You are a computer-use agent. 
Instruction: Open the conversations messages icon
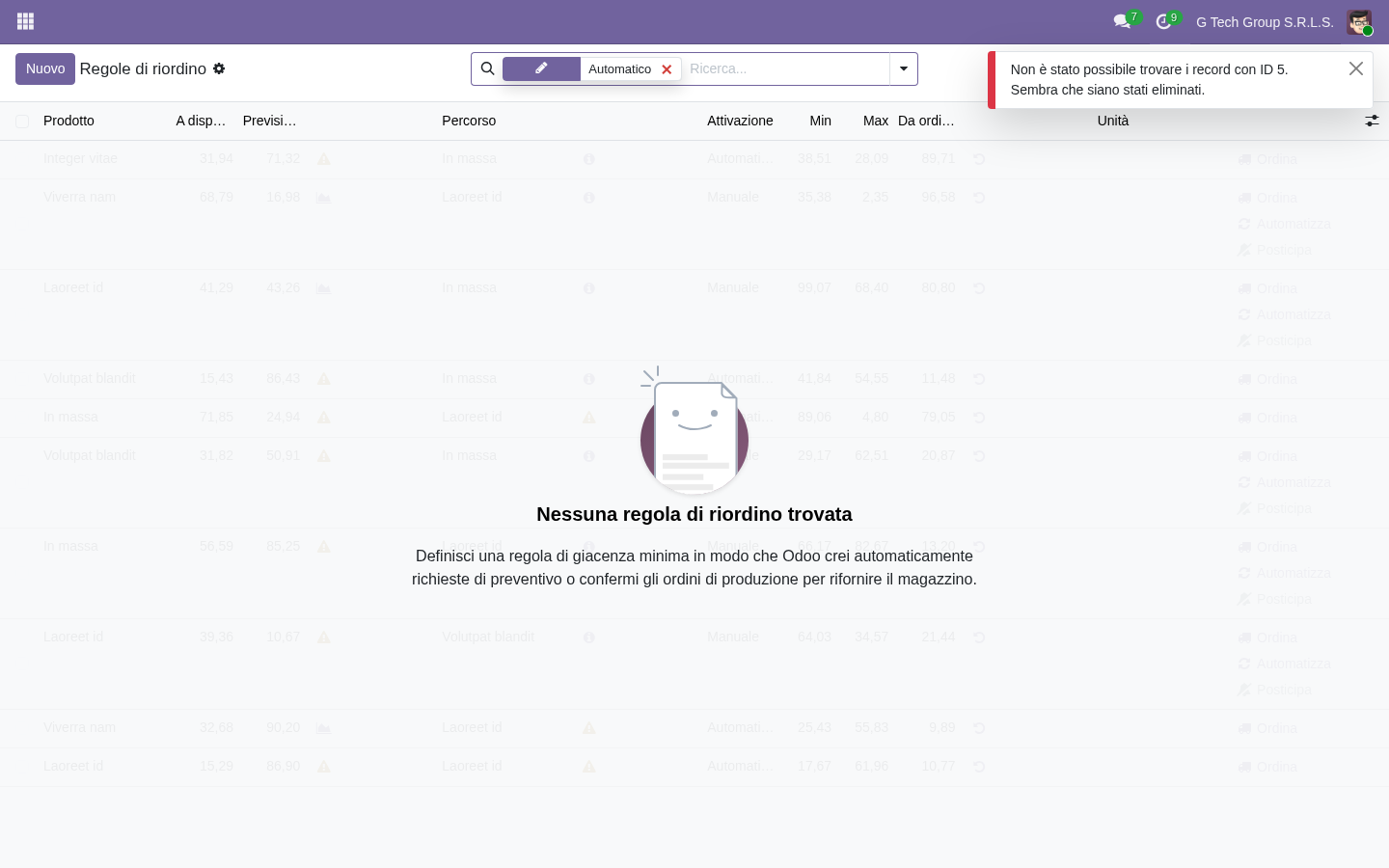[x=1122, y=21]
